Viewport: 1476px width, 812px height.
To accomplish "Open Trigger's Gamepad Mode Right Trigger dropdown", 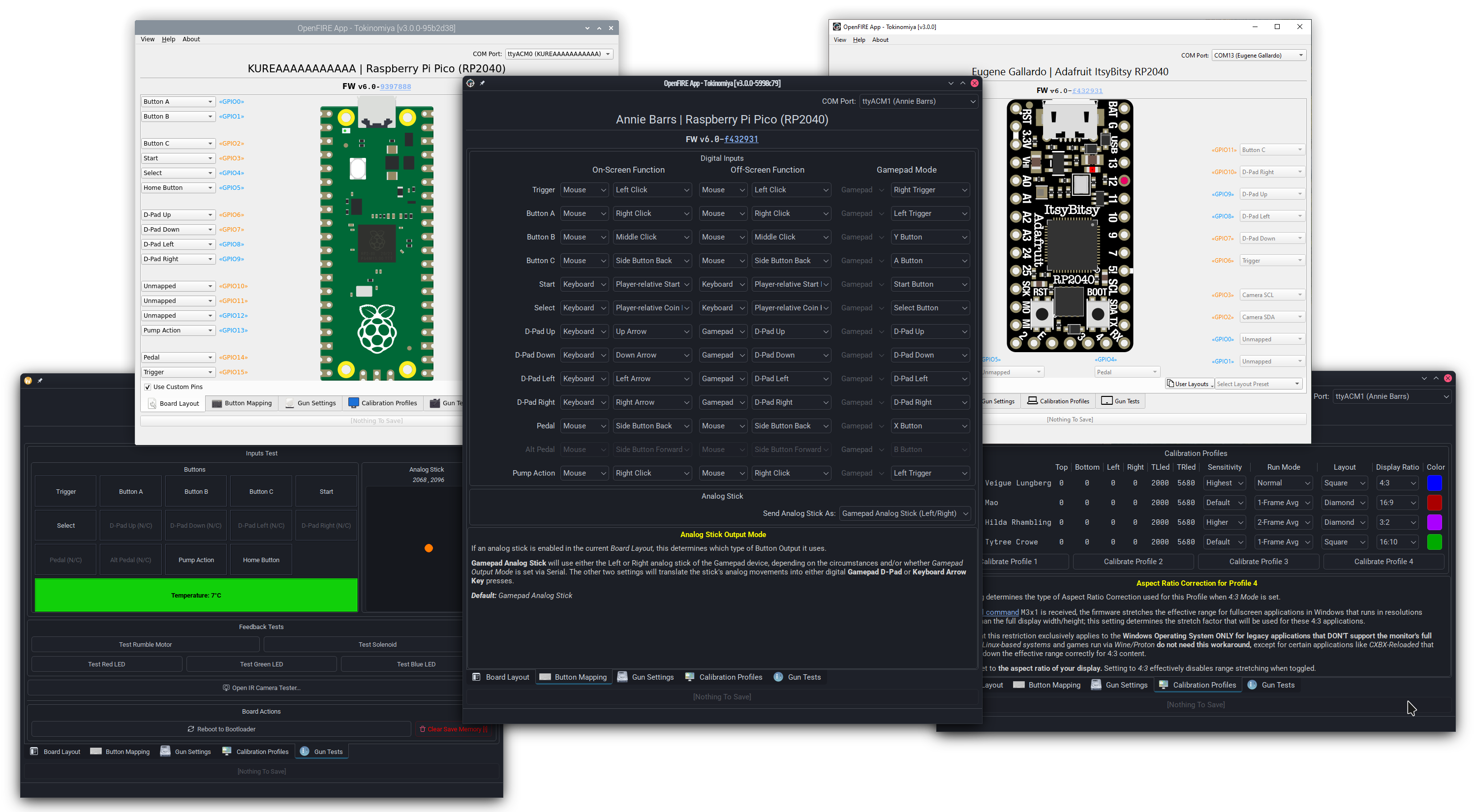I will 929,189.
